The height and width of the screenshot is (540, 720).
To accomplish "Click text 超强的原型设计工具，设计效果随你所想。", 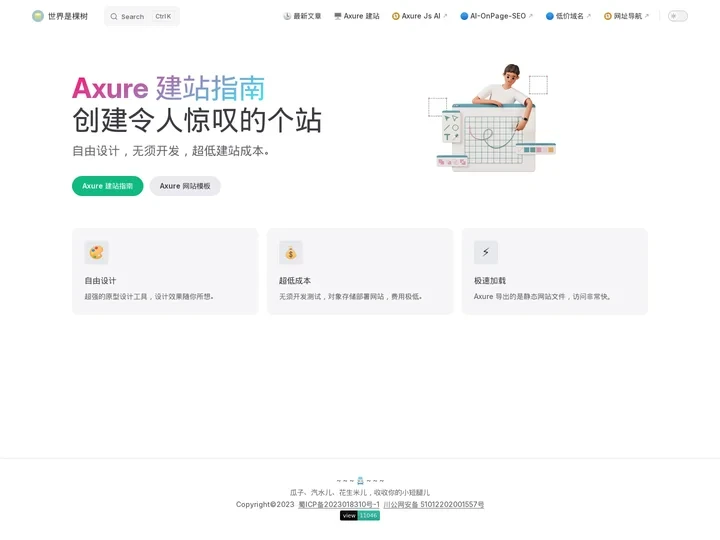I will tap(149, 297).
